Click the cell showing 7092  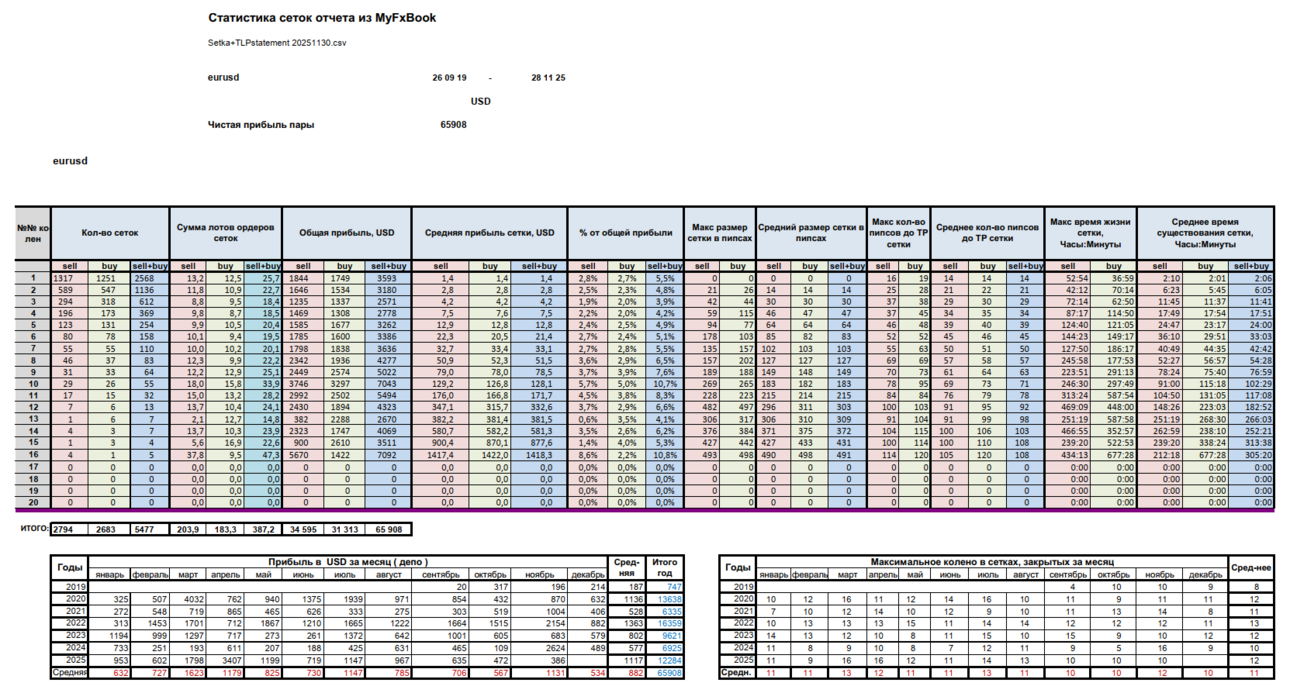[x=388, y=454]
